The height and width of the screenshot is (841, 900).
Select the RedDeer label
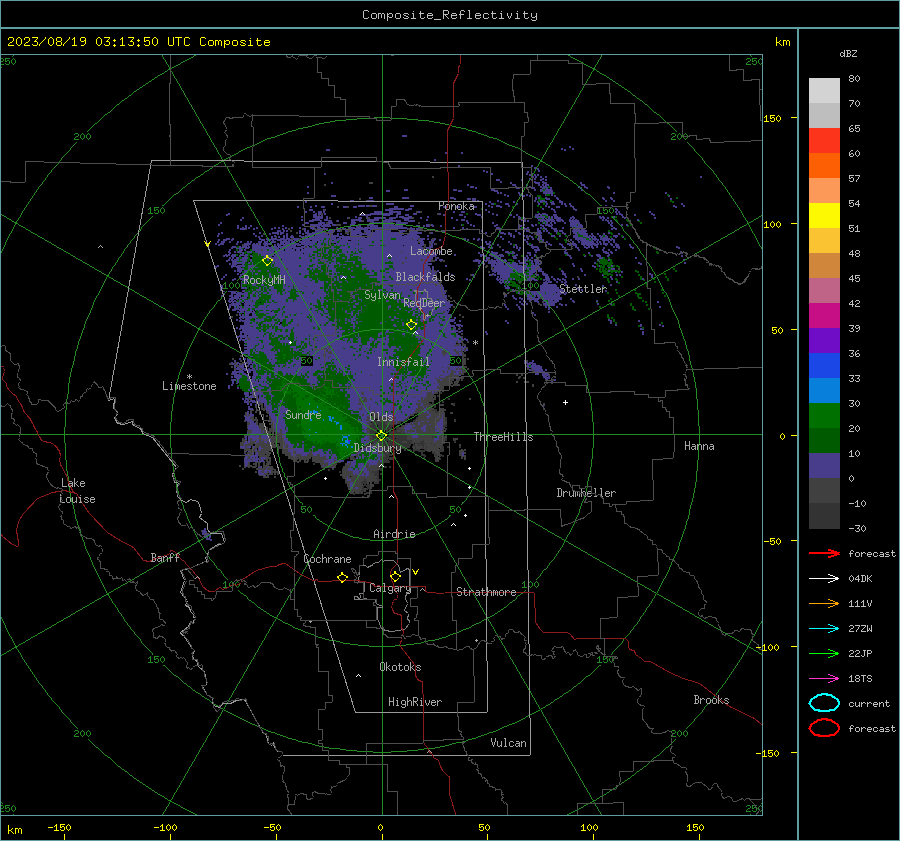click(x=424, y=303)
